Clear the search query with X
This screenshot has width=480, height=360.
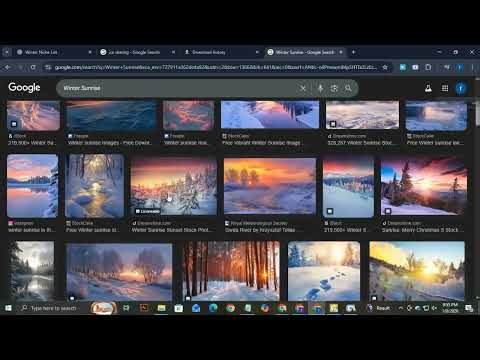pos(303,88)
